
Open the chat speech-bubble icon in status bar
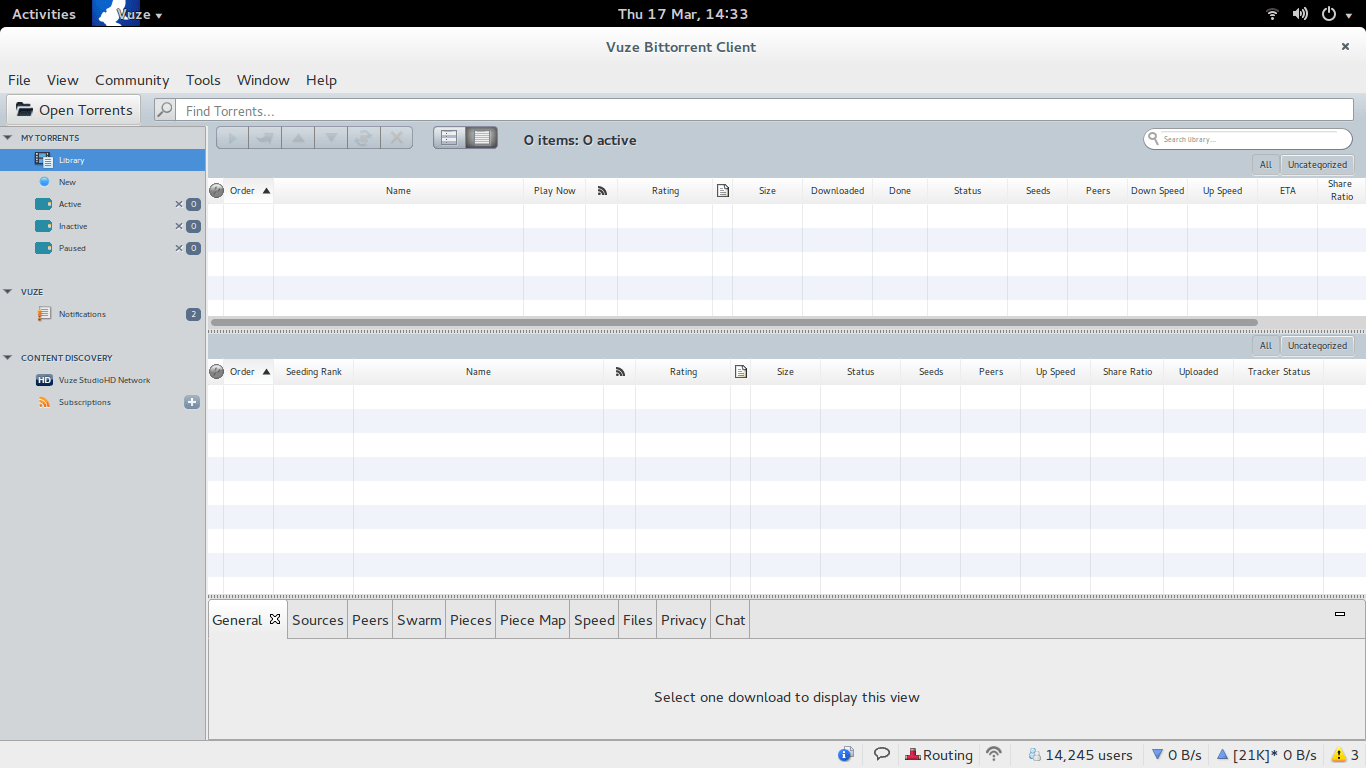[x=881, y=754]
